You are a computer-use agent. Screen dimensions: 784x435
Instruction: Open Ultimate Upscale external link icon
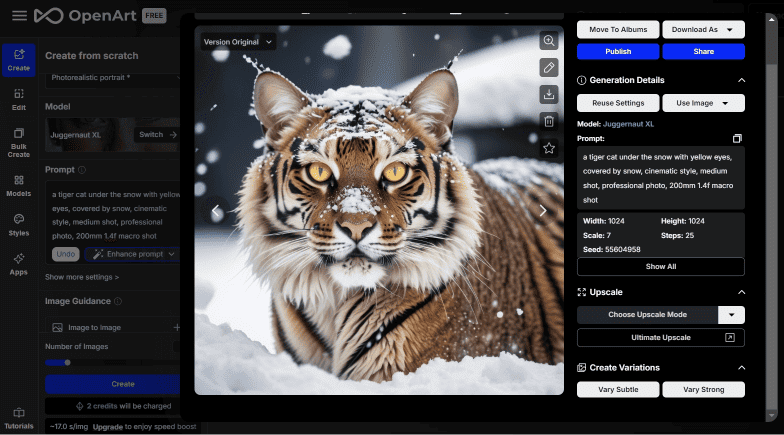(x=730, y=338)
